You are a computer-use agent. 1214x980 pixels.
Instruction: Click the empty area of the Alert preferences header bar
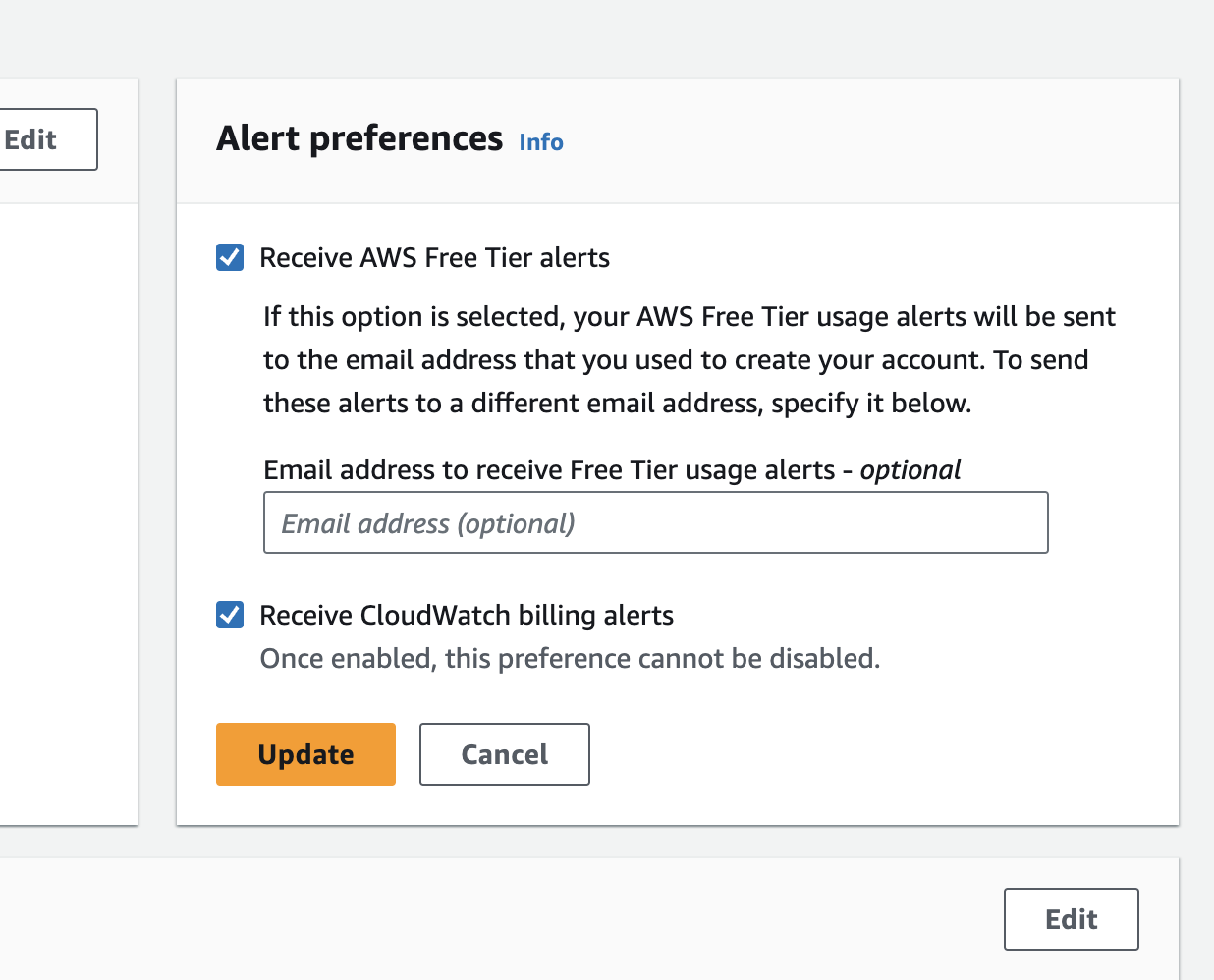864,141
